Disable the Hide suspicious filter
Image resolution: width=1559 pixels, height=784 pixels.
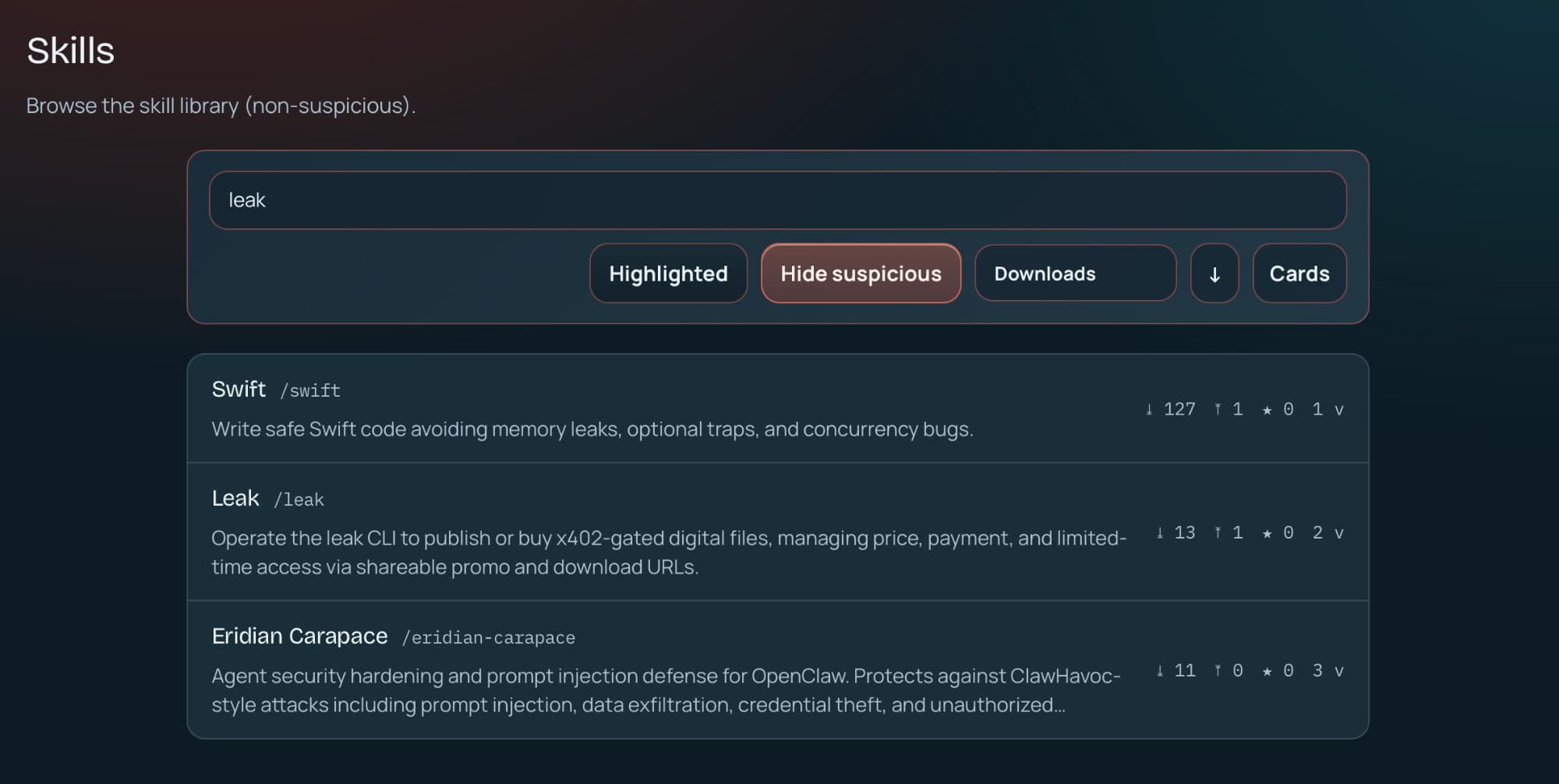861,274
